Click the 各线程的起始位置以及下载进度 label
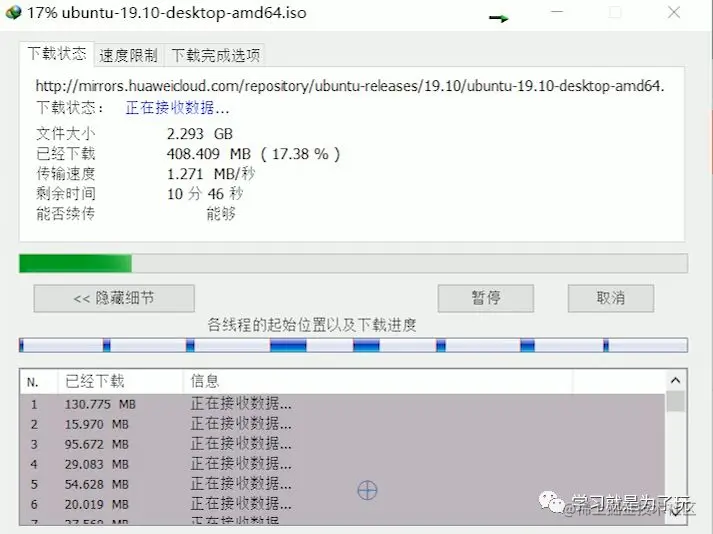The width and height of the screenshot is (713, 534). pos(312,325)
